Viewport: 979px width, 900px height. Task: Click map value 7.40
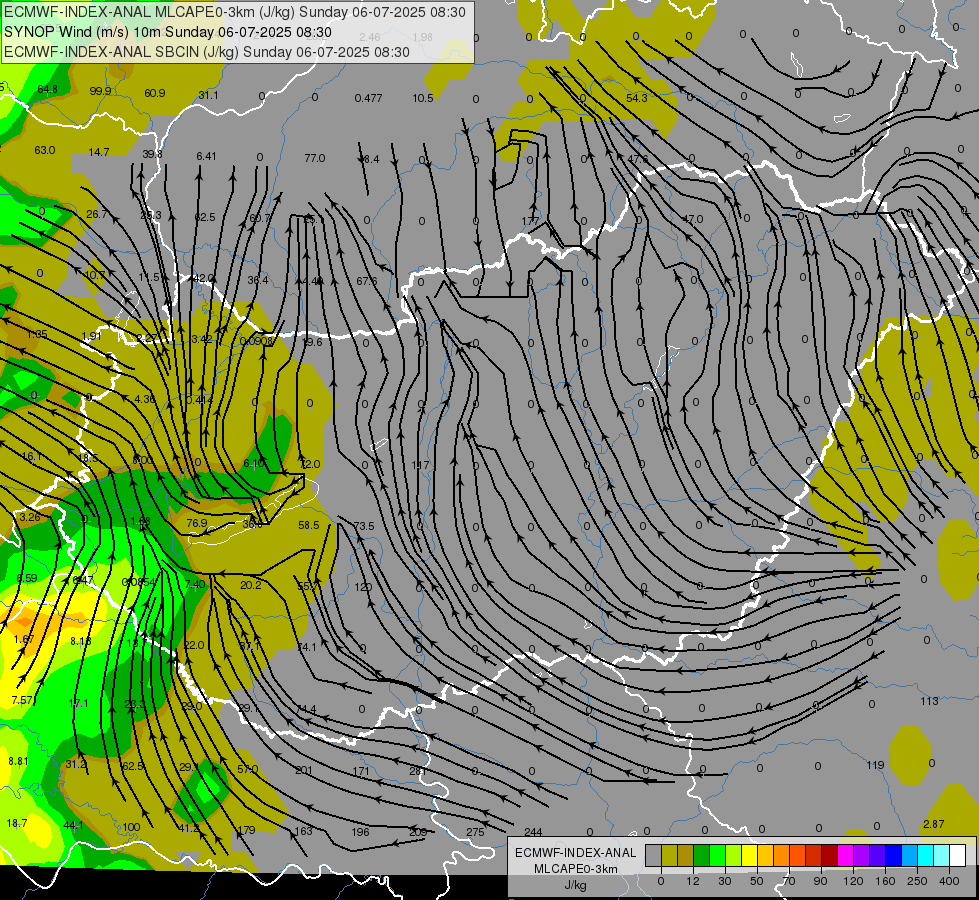point(195,584)
